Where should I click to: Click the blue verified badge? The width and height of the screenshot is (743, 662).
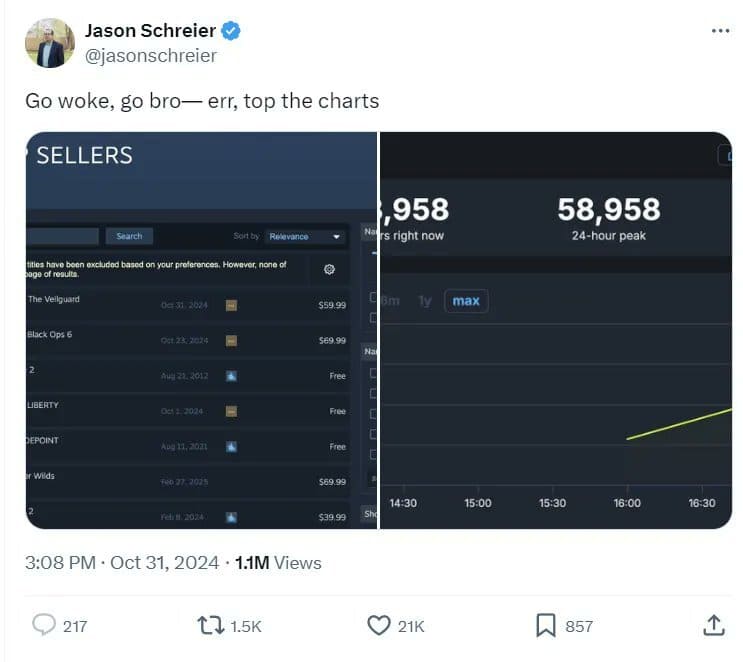(231, 31)
